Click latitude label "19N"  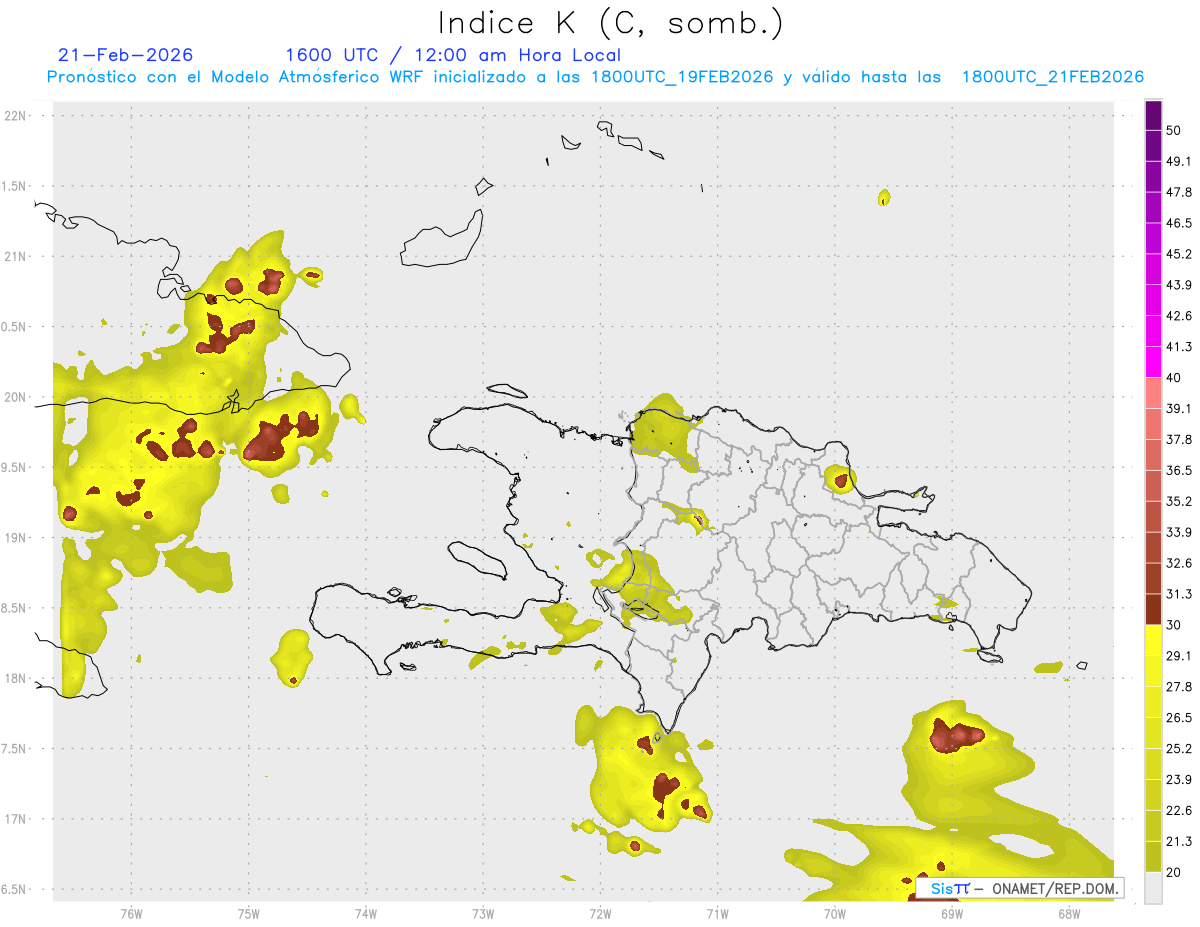(15, 538)
